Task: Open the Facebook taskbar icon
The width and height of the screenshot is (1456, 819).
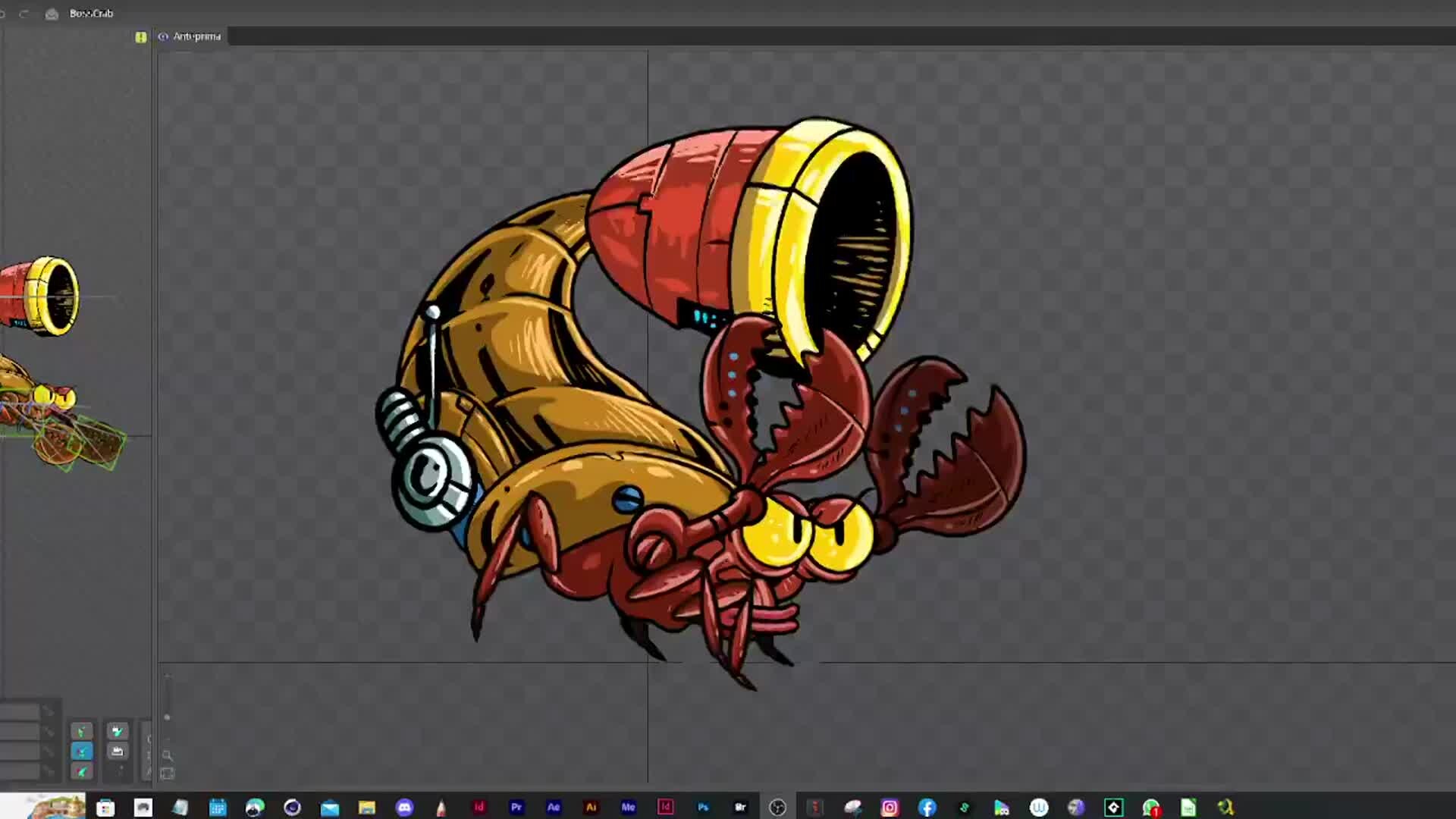Action: [927, 808]
